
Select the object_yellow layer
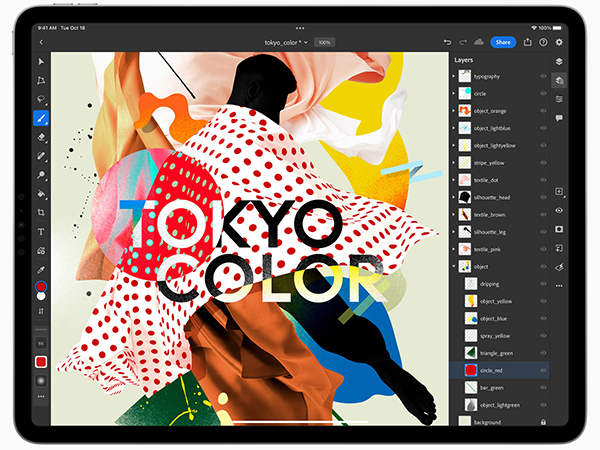pyautogui.click(x=499, y=301)
